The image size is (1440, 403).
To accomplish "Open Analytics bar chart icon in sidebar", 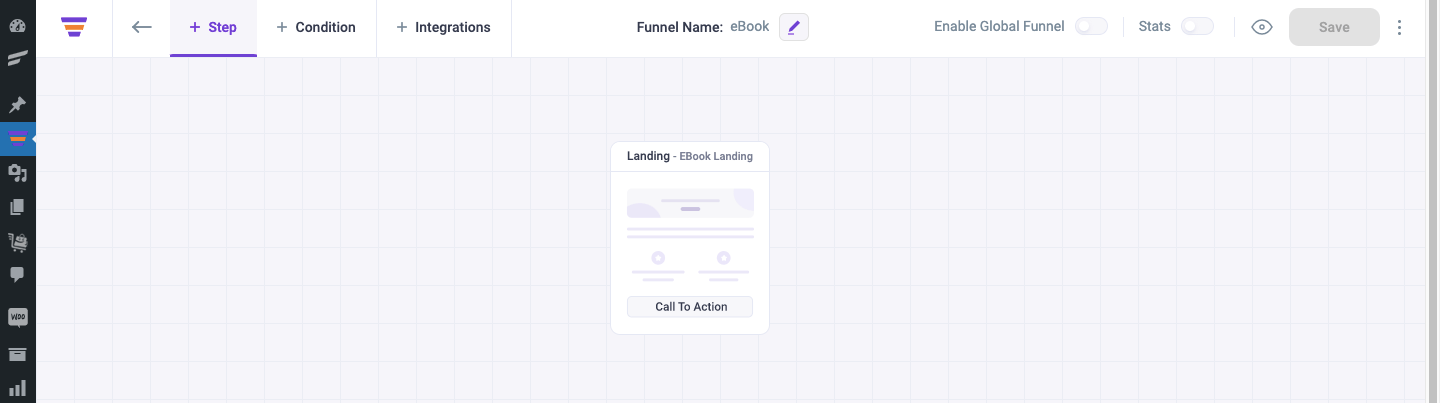I will (17, 388).
